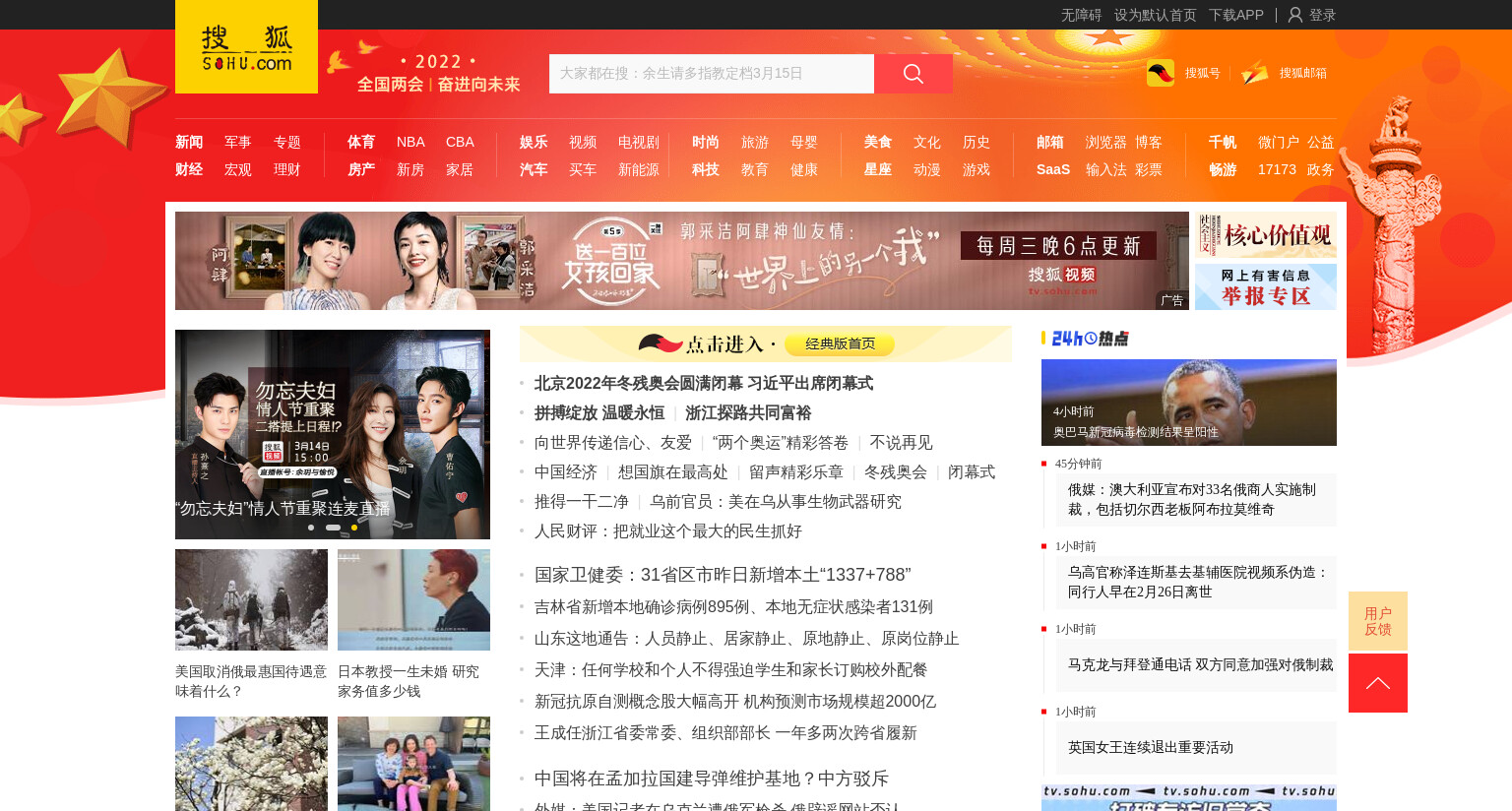Select second carousel dot indicator
This screenshot has height=811, width=1512.
coord(333,528)
